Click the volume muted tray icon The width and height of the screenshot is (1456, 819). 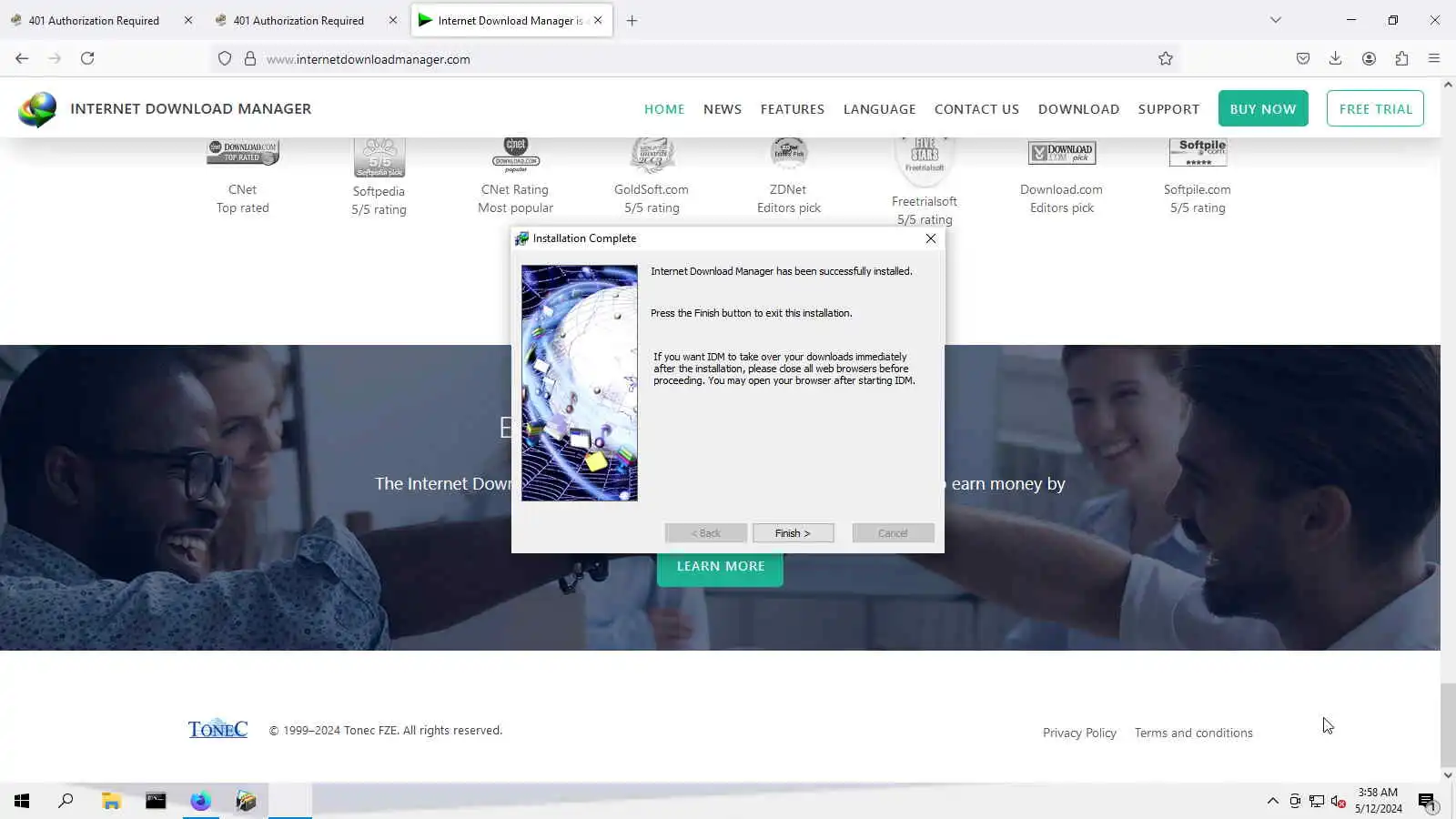pyautogui.click(x=1338, y=801)
